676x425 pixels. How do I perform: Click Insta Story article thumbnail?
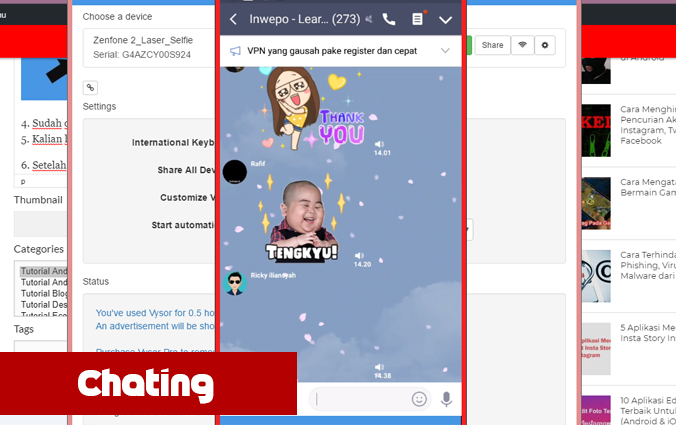tap(596, 349)
